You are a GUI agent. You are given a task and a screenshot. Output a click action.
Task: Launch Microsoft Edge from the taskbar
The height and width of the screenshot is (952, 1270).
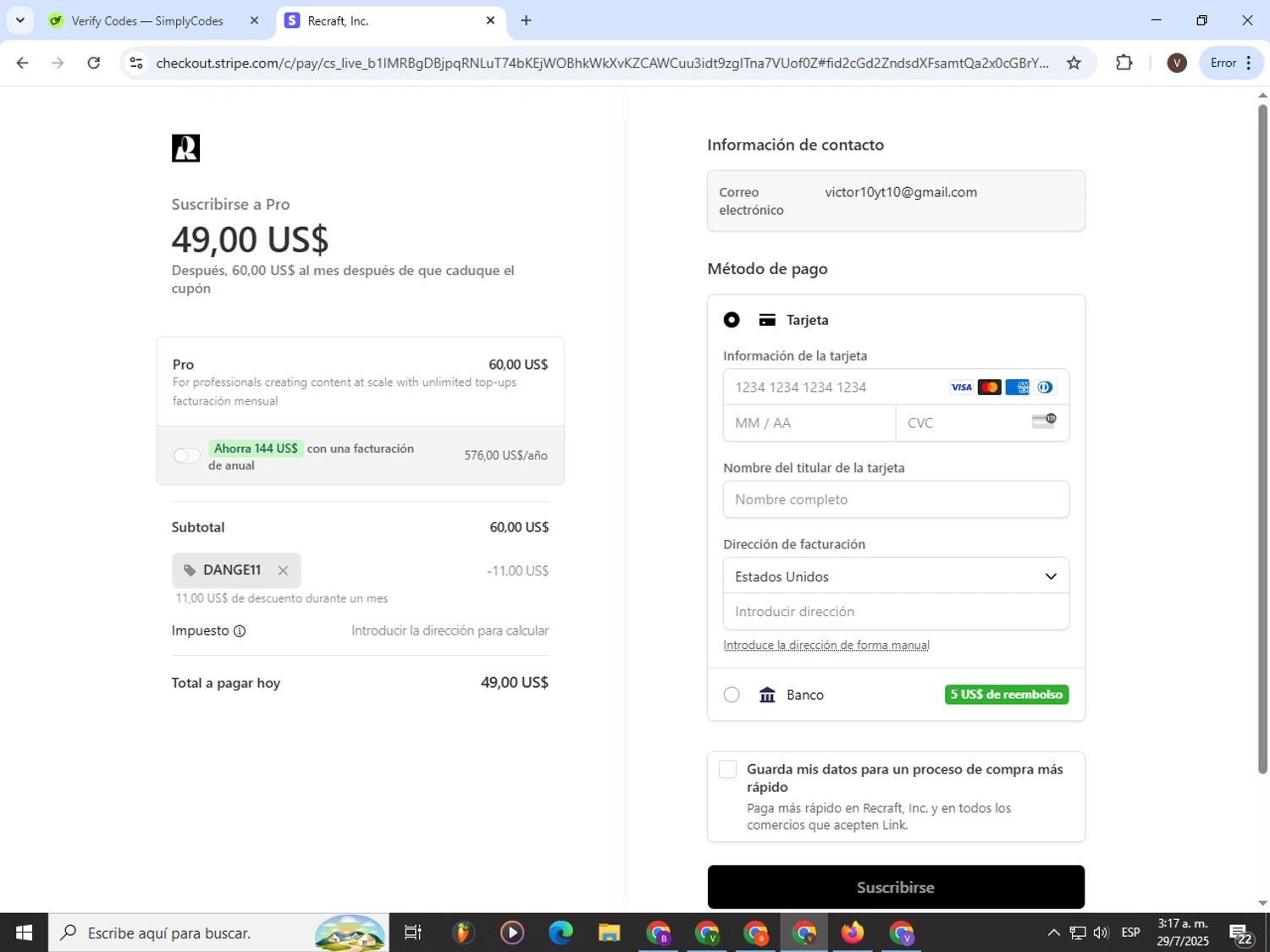[560, 933]
